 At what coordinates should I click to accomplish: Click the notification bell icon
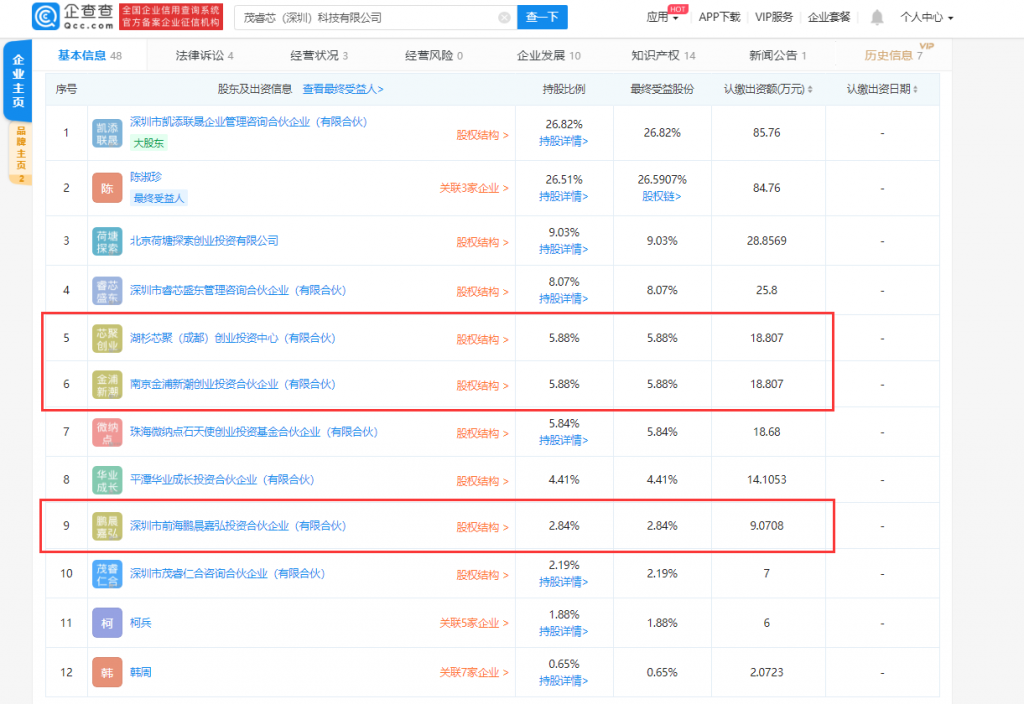point(876,17)
